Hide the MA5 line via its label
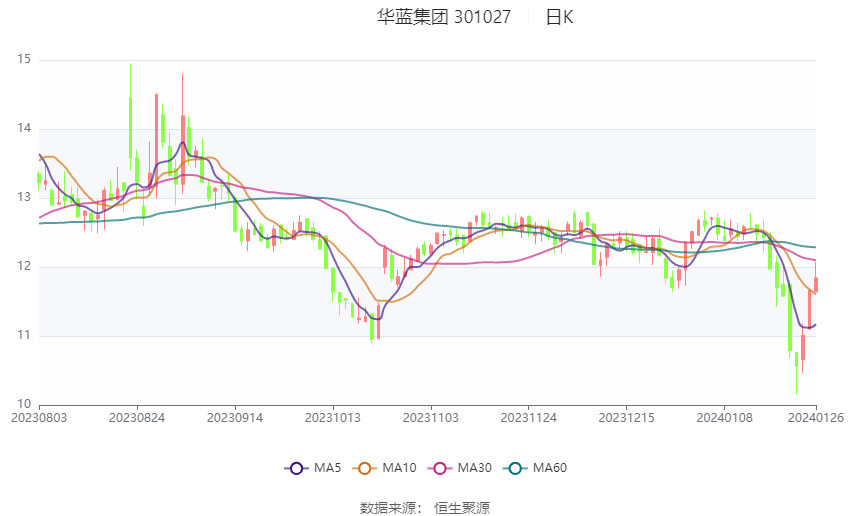This screenshot has width=850, height=516. coord(327,468)
